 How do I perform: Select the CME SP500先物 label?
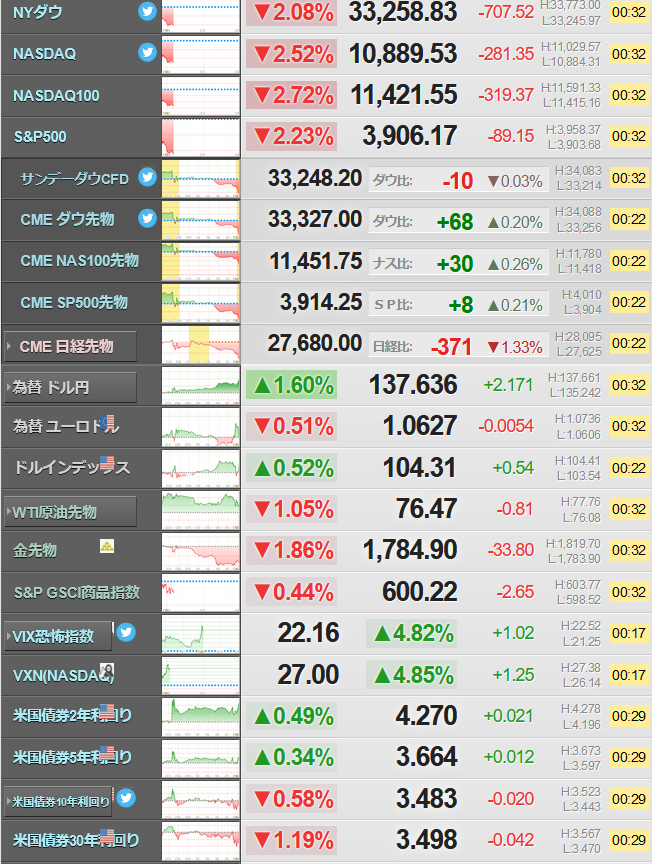(74, 303)
